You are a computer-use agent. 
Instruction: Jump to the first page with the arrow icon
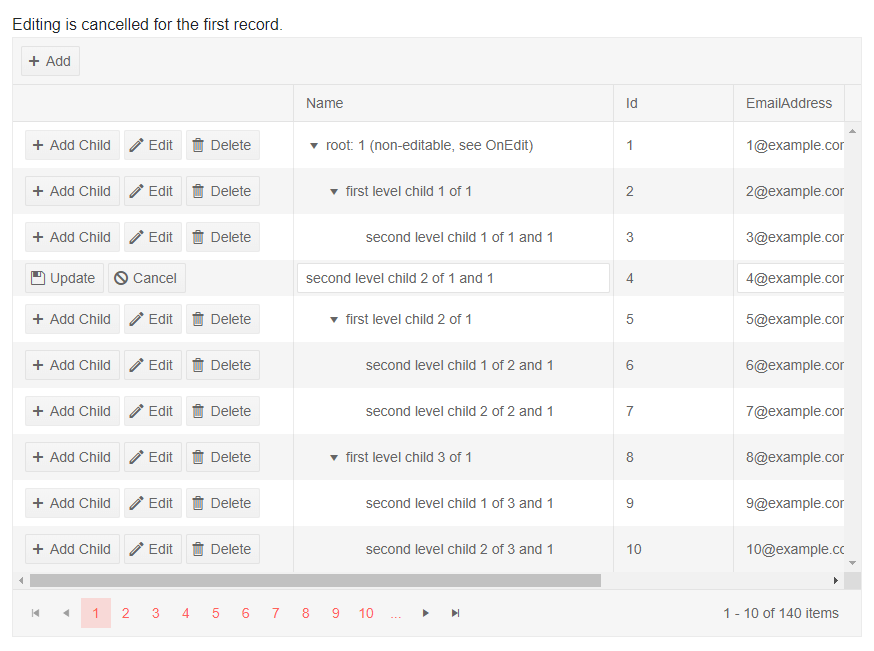[x=36, y=613]
